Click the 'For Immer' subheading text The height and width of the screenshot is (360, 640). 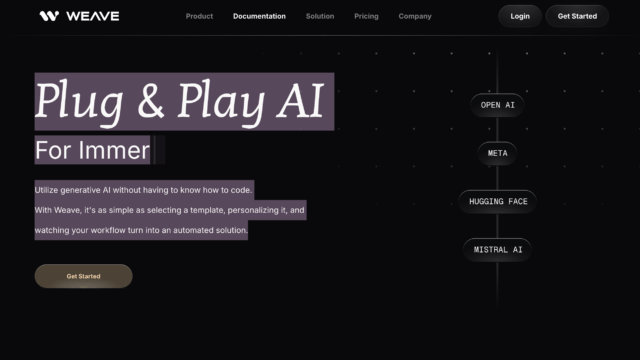tap(93, 150)
